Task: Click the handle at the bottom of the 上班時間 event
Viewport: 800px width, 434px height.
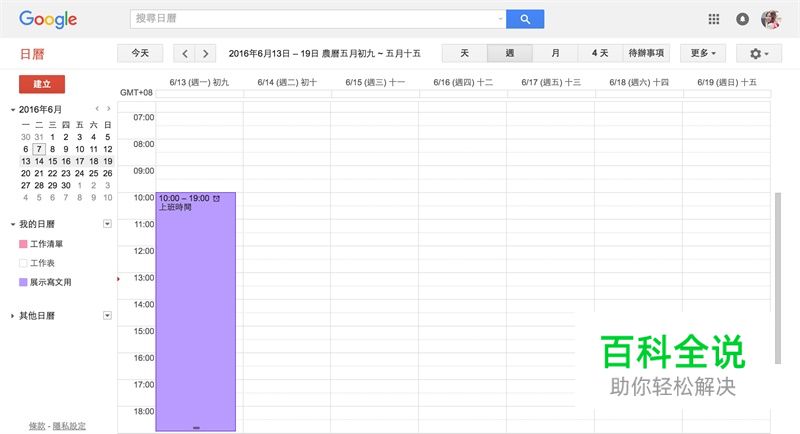Action: pos(196,428)
